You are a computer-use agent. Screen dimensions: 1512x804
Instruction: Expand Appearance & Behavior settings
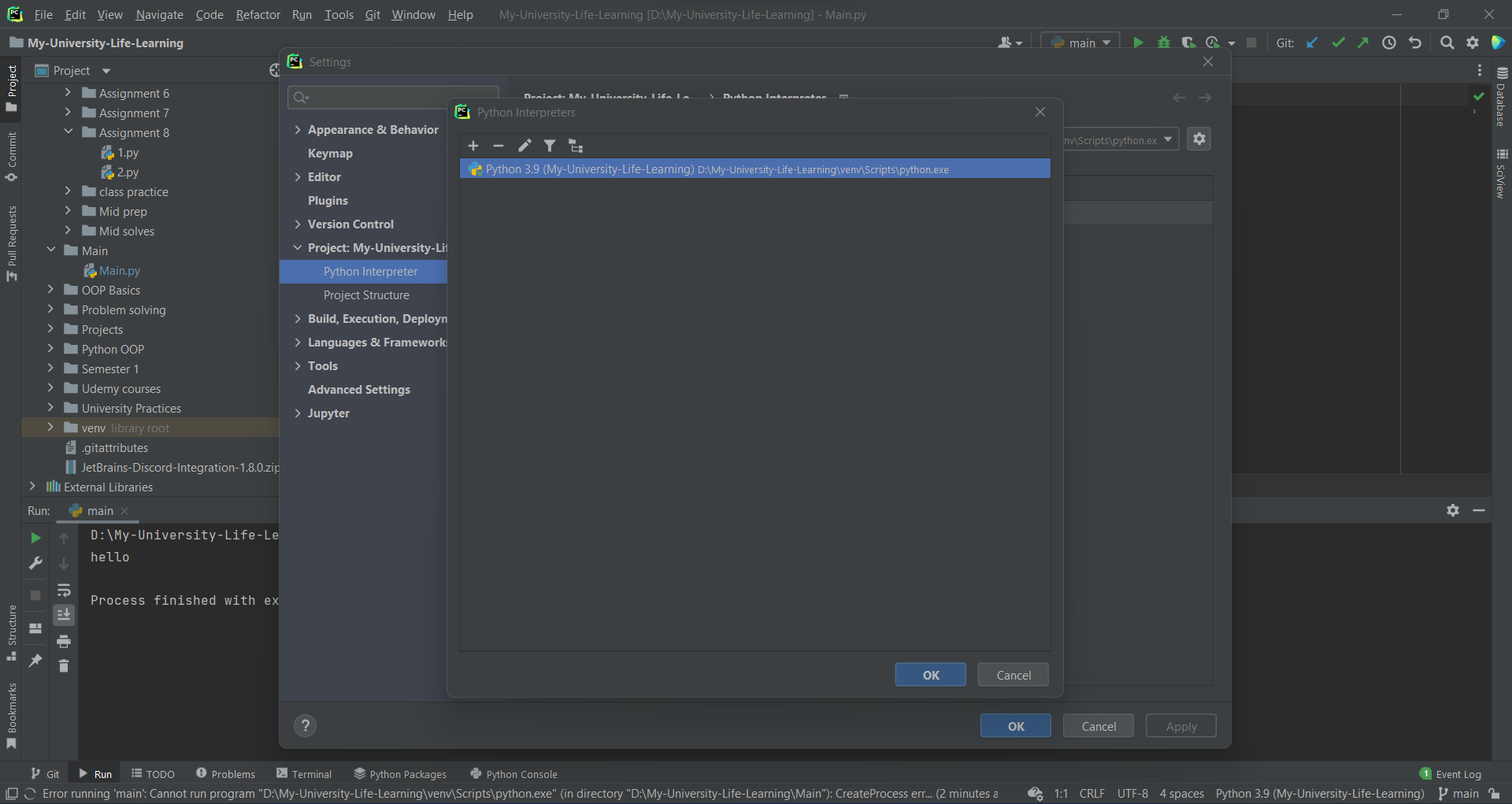[x=298, y=130]
